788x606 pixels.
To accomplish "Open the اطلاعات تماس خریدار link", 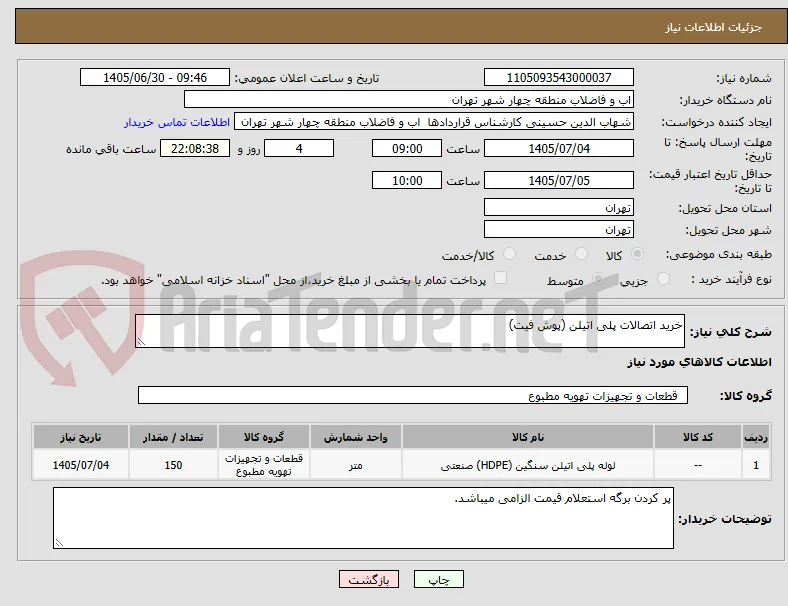I will (177, 122).
